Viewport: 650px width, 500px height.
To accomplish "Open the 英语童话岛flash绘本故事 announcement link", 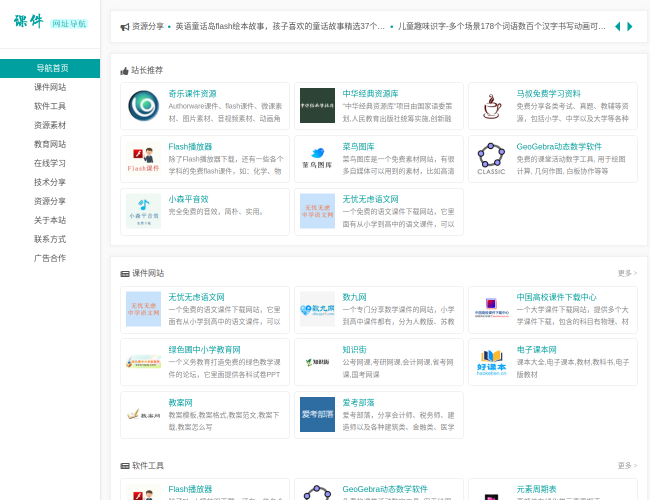I will [280, 27].
